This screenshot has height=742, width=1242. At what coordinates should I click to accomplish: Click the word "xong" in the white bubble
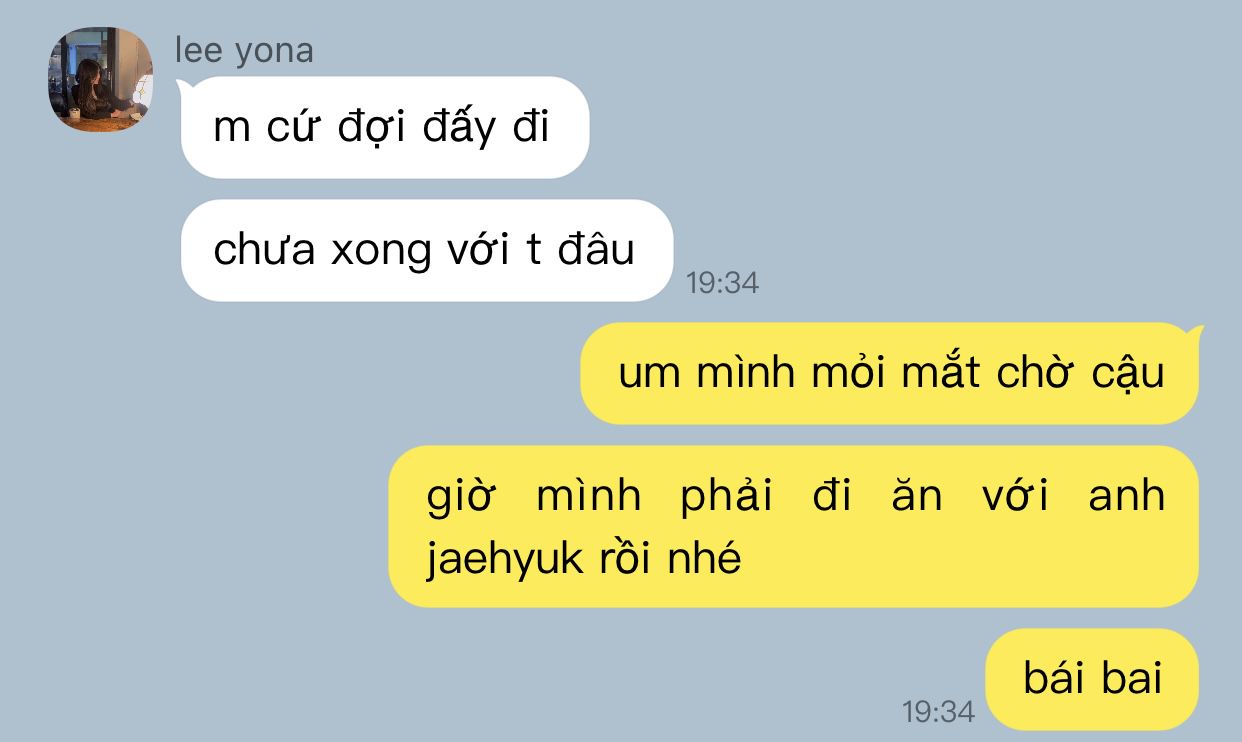(380, 251)
